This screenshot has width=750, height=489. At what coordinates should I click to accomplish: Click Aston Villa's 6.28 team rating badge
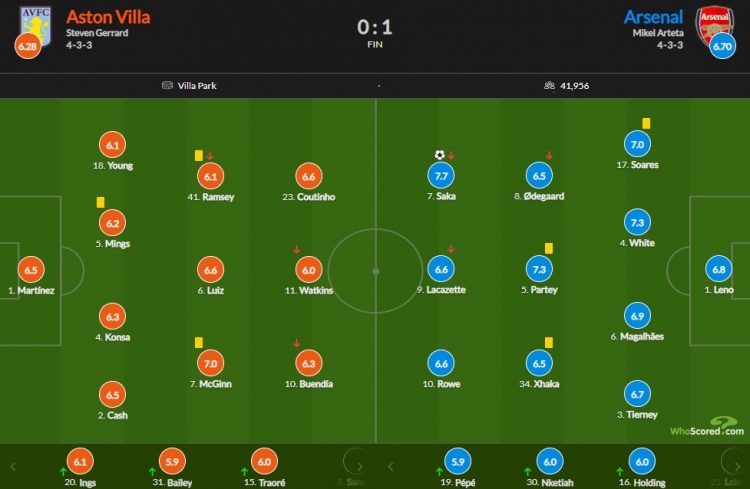tap(27, 46)
